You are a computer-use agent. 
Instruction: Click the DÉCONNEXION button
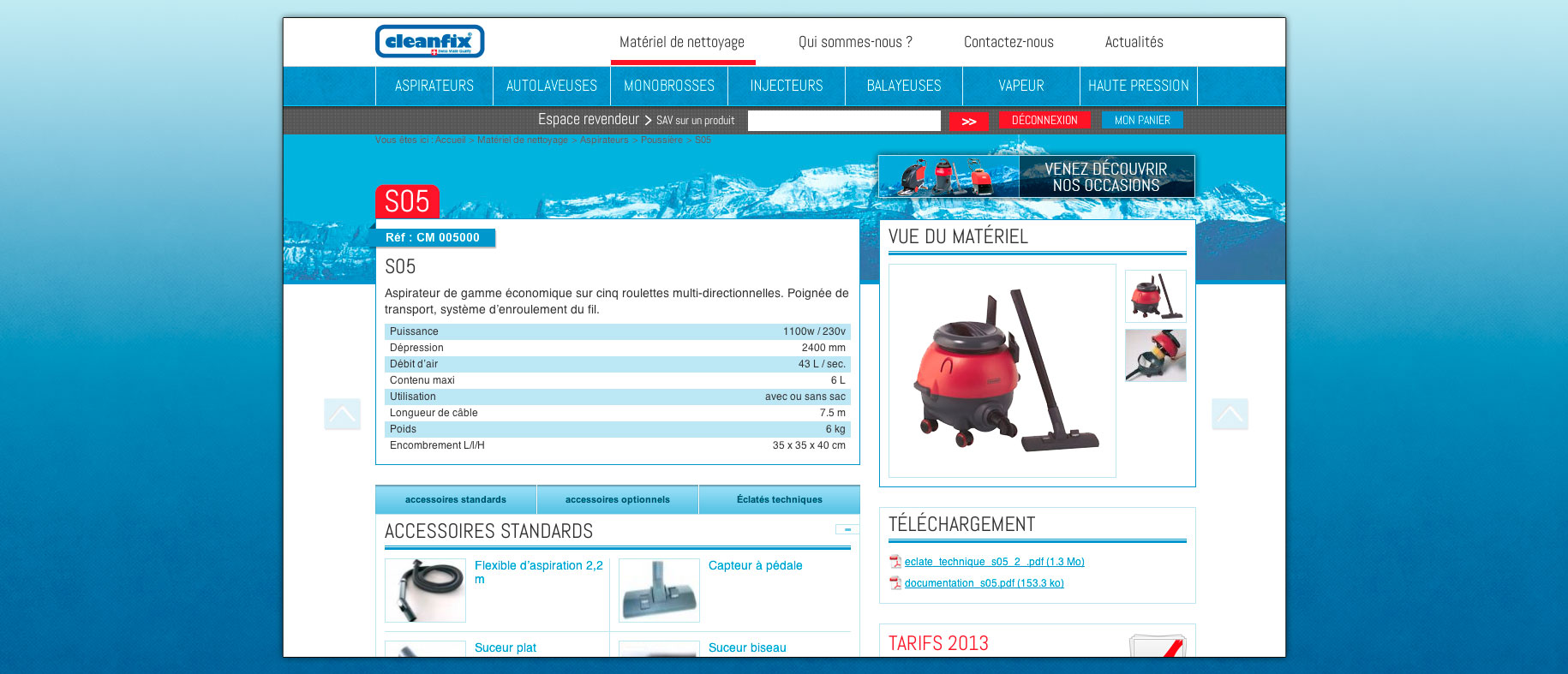tap(1044, 120)
